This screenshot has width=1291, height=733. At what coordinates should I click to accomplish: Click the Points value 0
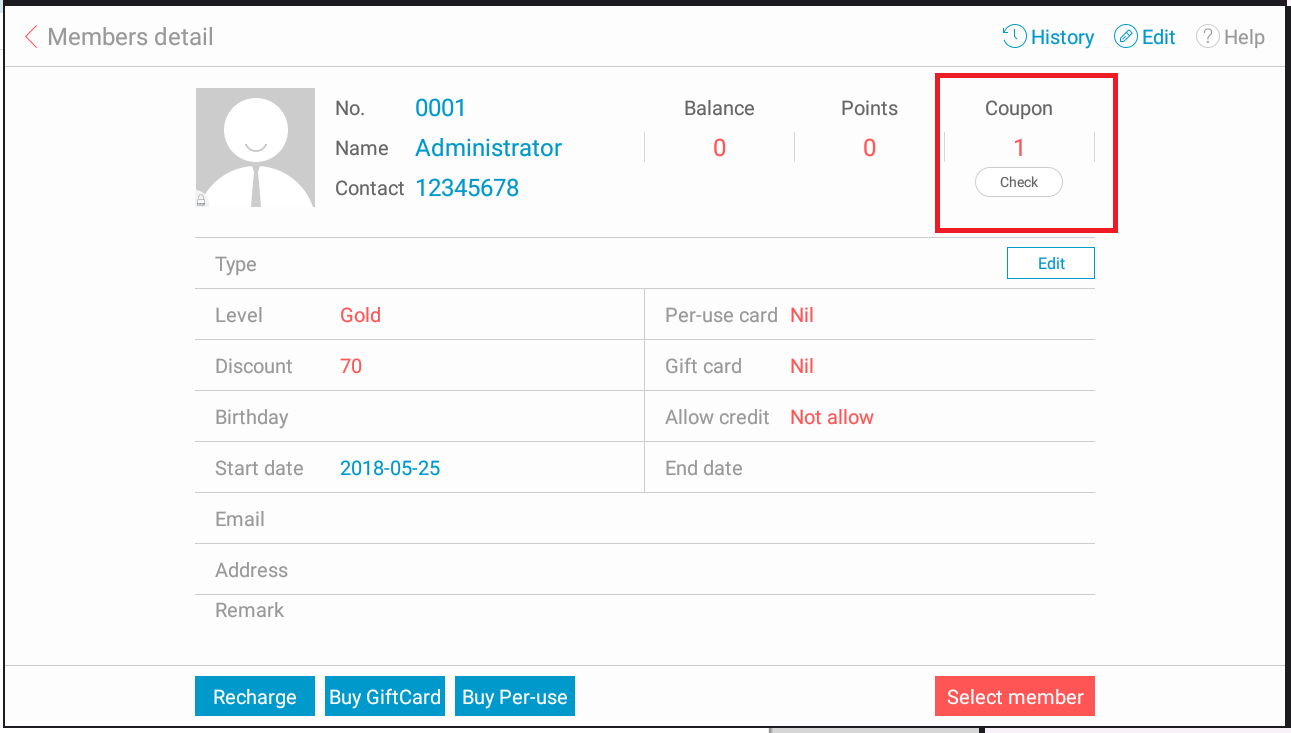(x=869, y=148)
